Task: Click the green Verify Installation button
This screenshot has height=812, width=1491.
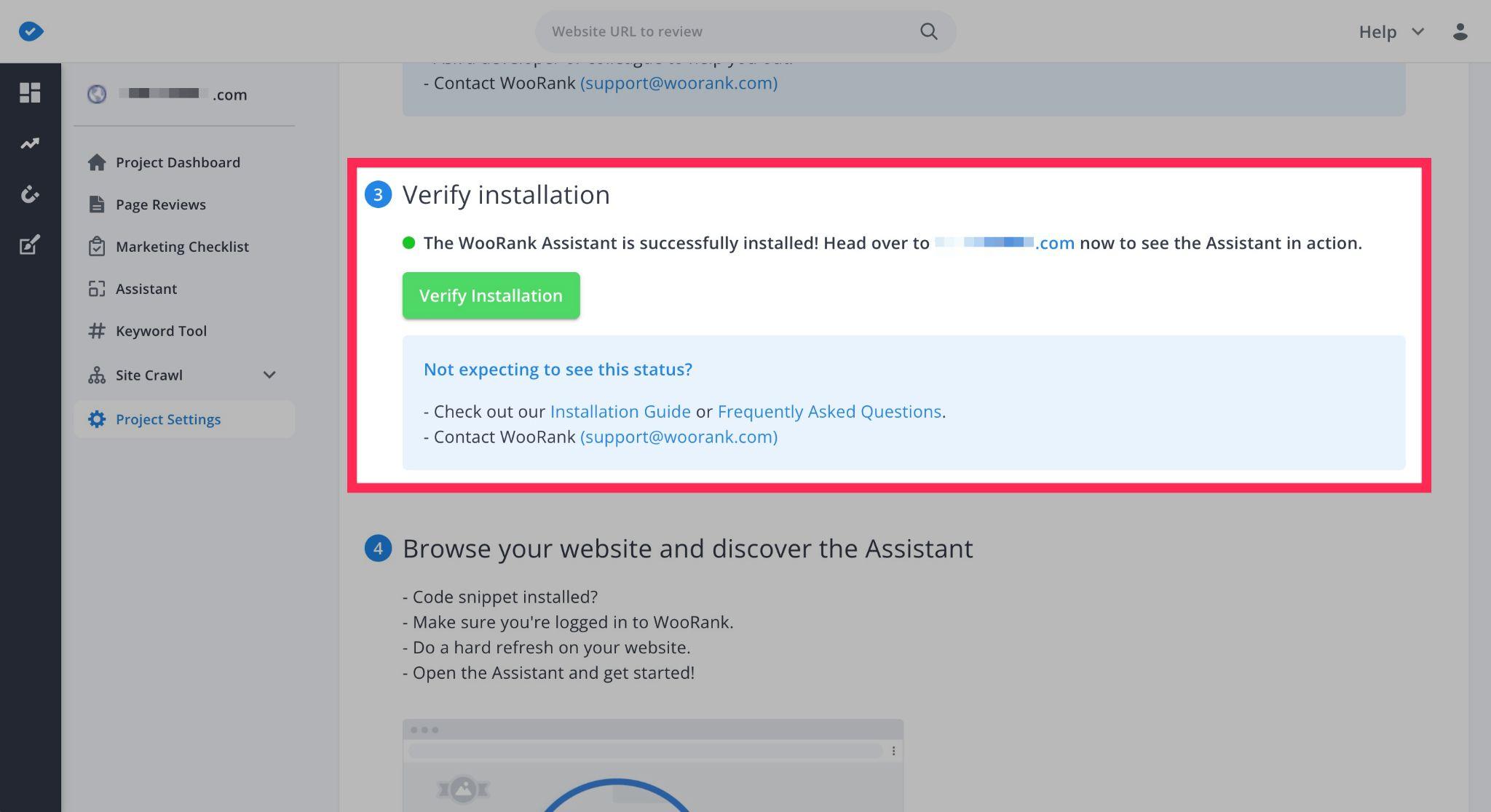Action: [x=491, y=295]
